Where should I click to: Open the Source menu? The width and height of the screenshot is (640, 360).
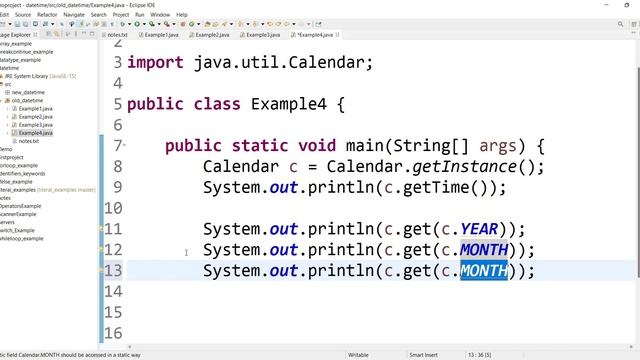click(x=23, y=15)
